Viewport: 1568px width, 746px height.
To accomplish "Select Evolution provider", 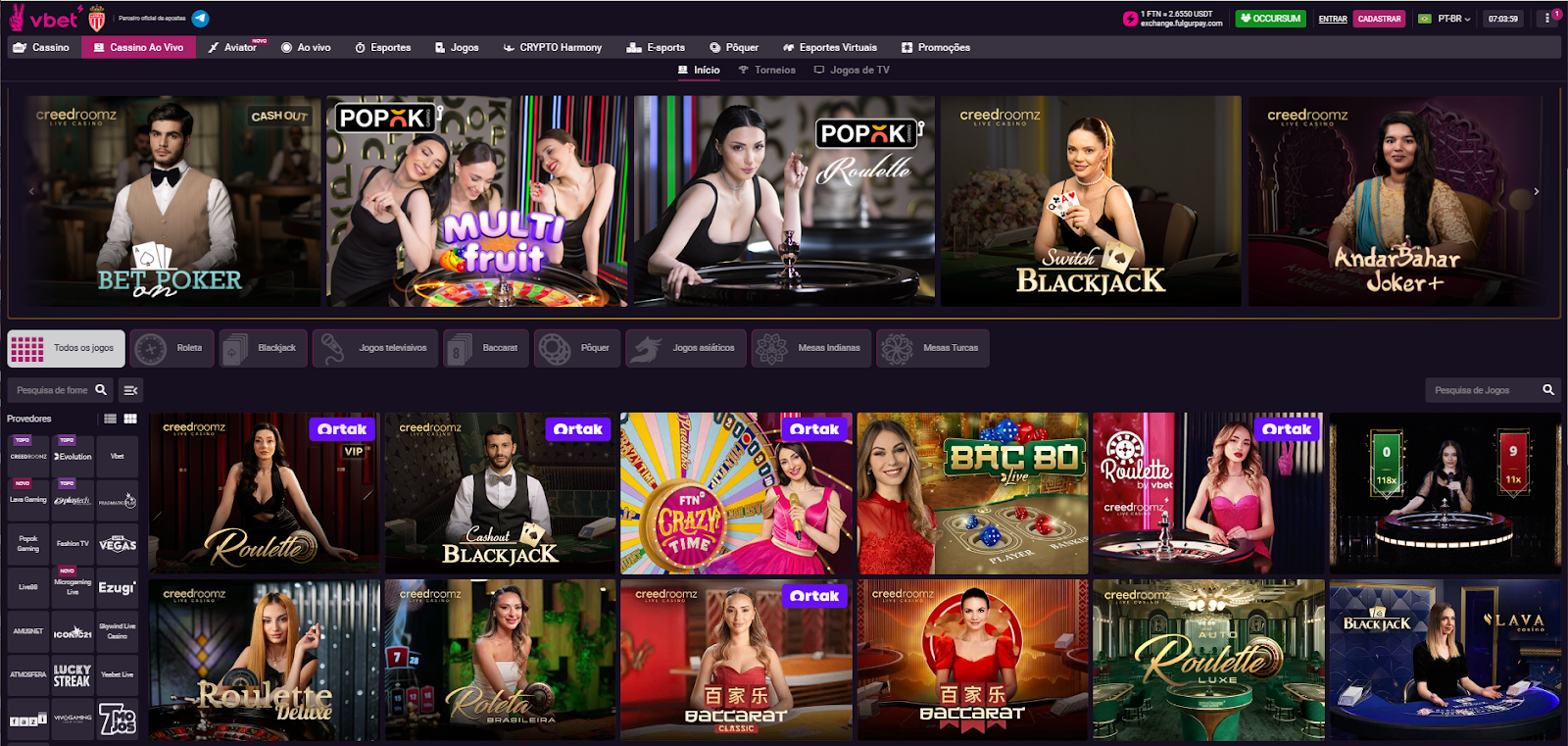I will pos(73,456).
